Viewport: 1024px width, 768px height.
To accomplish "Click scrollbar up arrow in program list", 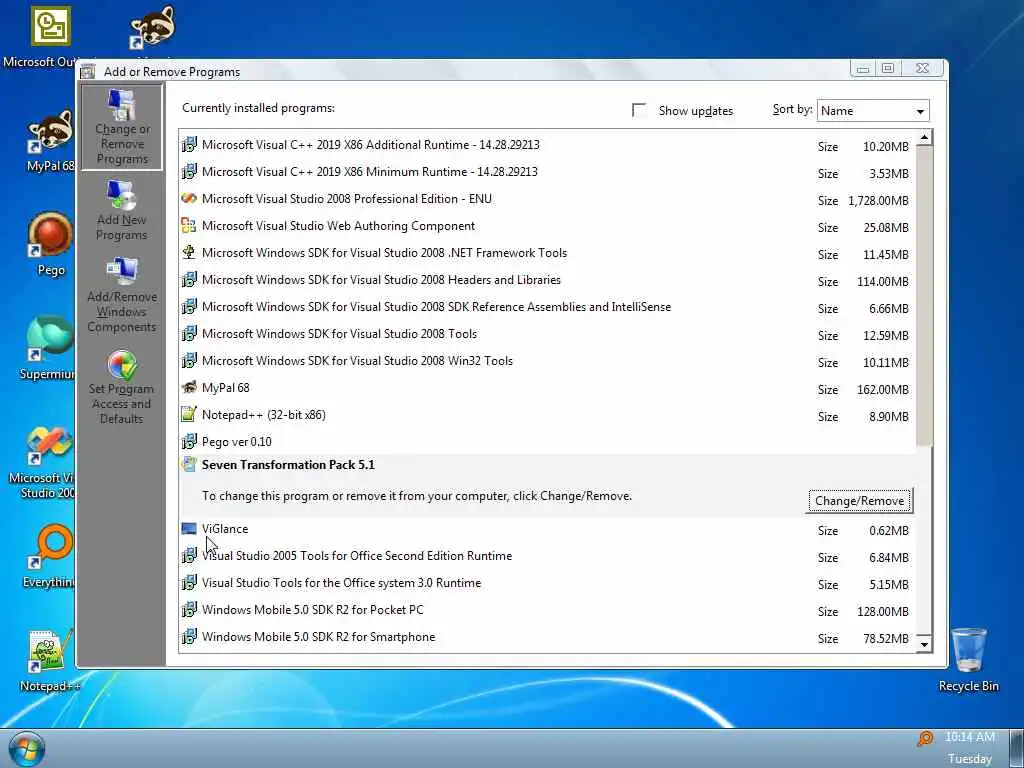I will 924,137.
